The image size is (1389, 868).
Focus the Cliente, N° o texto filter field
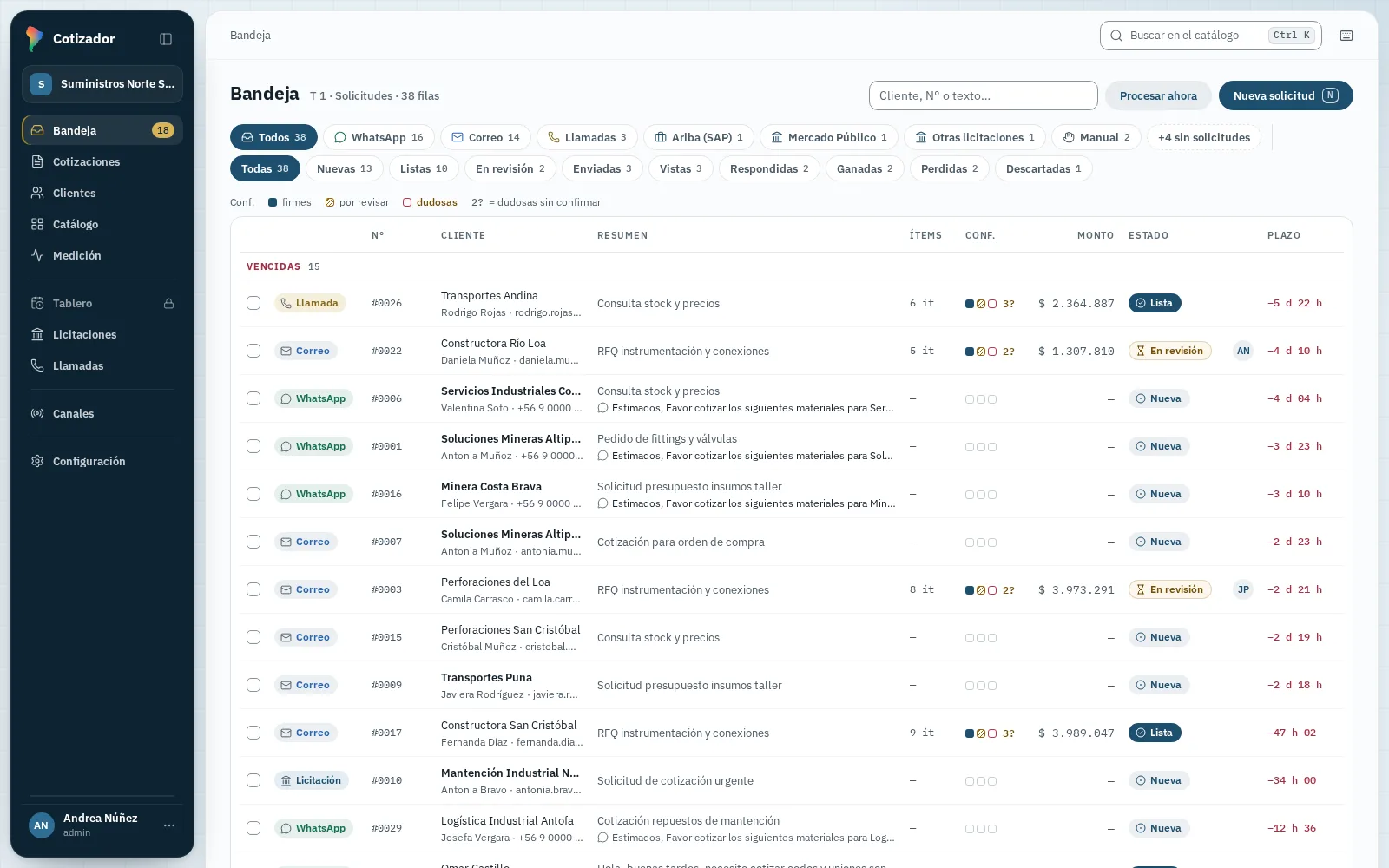[x=984, y=95]
